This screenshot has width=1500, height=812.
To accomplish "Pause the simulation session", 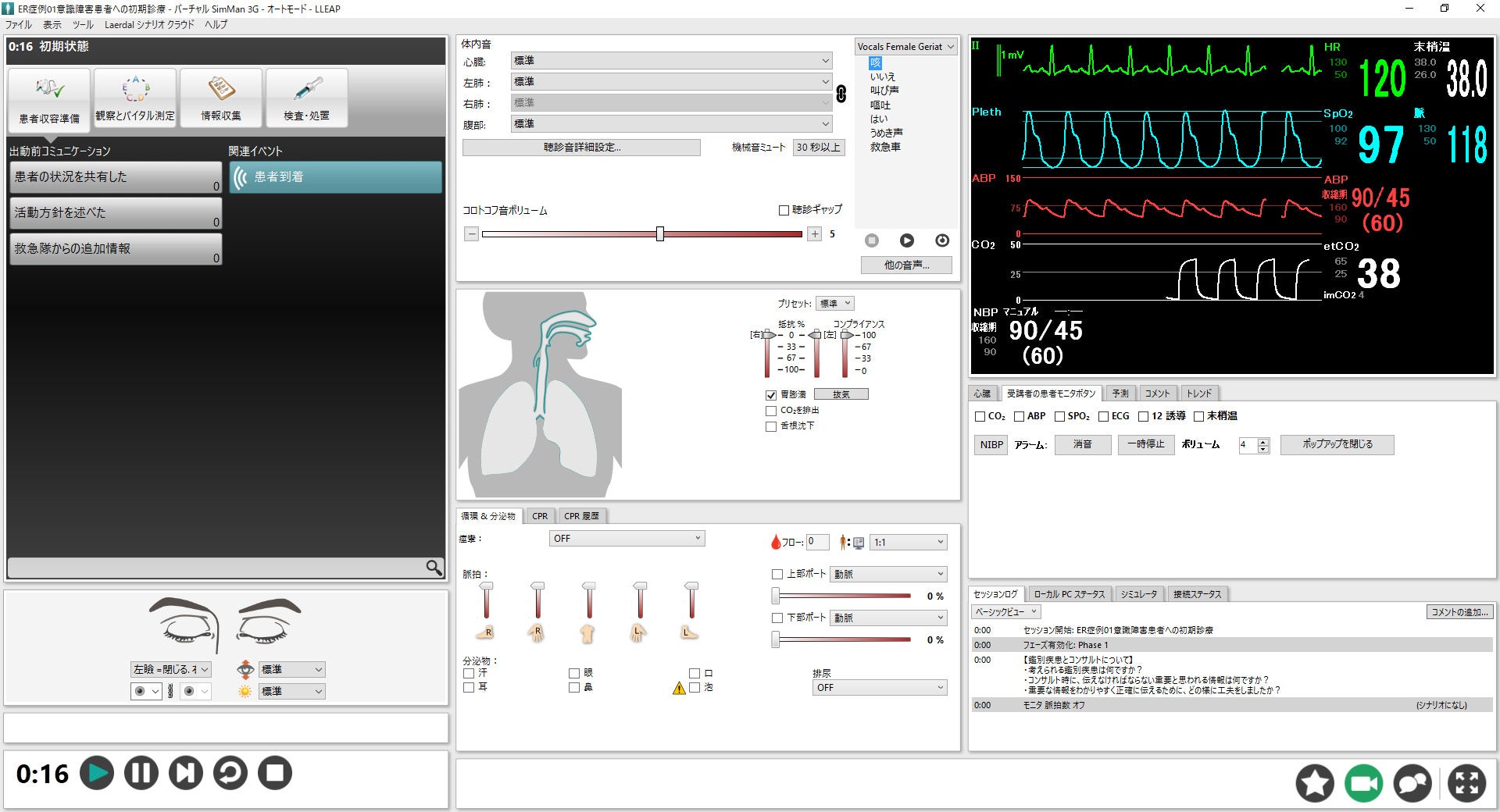I will coord(141,773).
